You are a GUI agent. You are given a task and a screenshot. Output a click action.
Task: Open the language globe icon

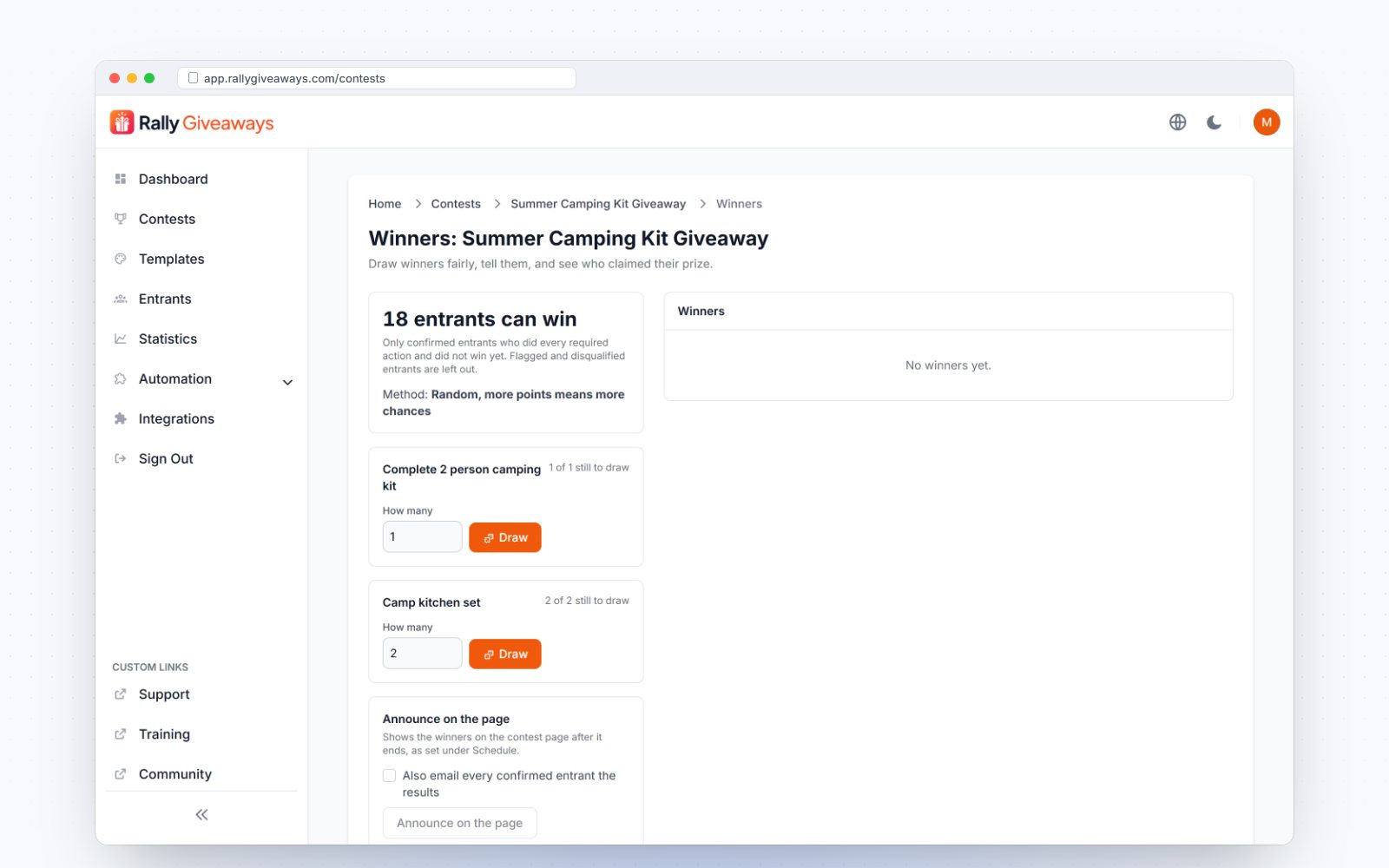point(1177,122)
